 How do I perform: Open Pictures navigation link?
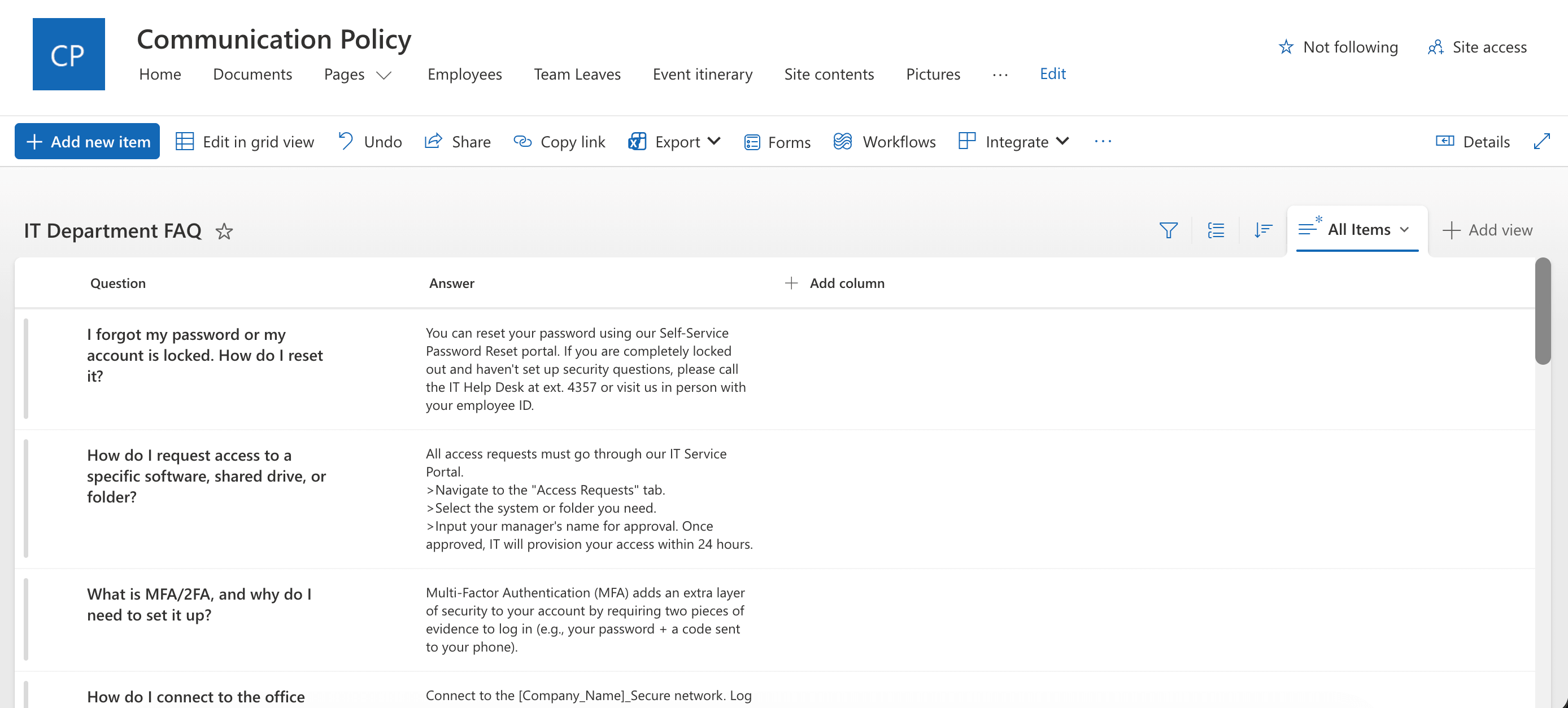[x=933, y=74]
